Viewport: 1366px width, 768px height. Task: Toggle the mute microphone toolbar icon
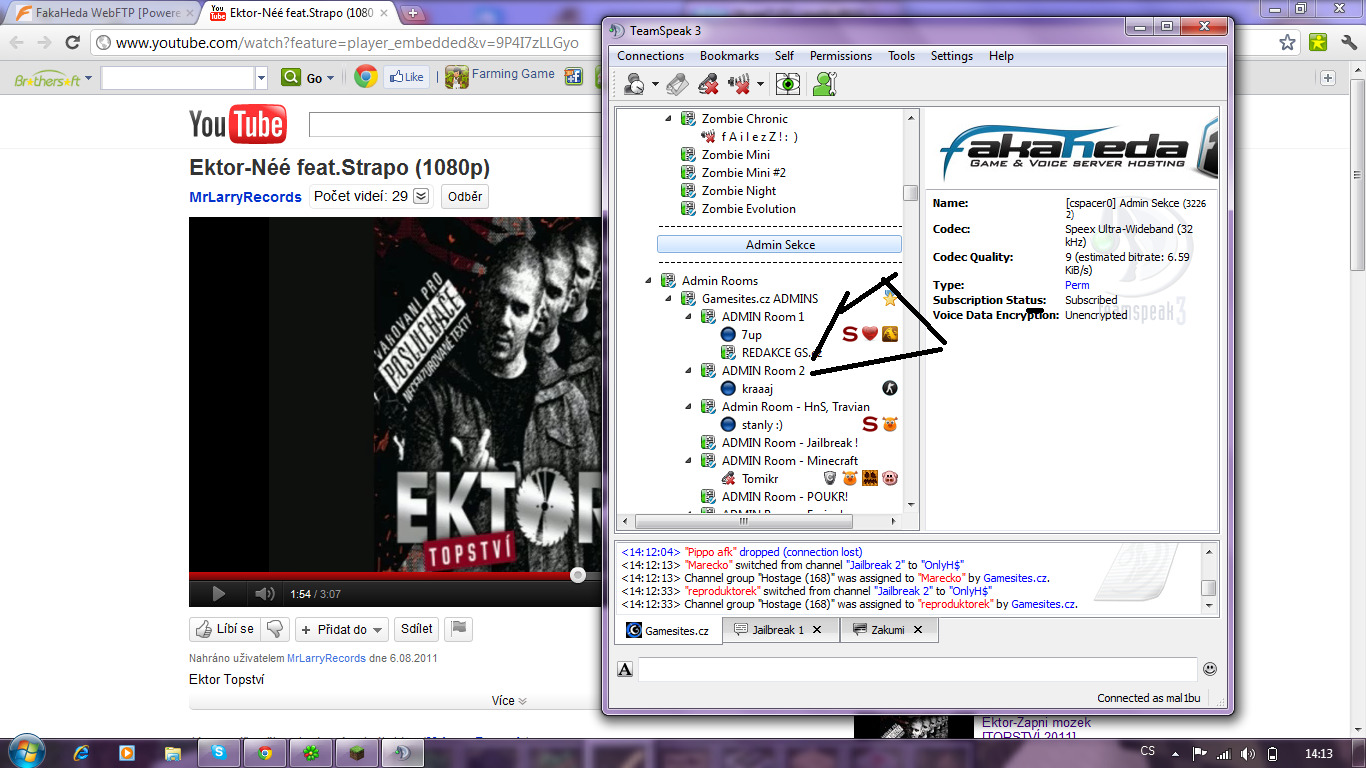pyautogui.click(x=708, y=85)
